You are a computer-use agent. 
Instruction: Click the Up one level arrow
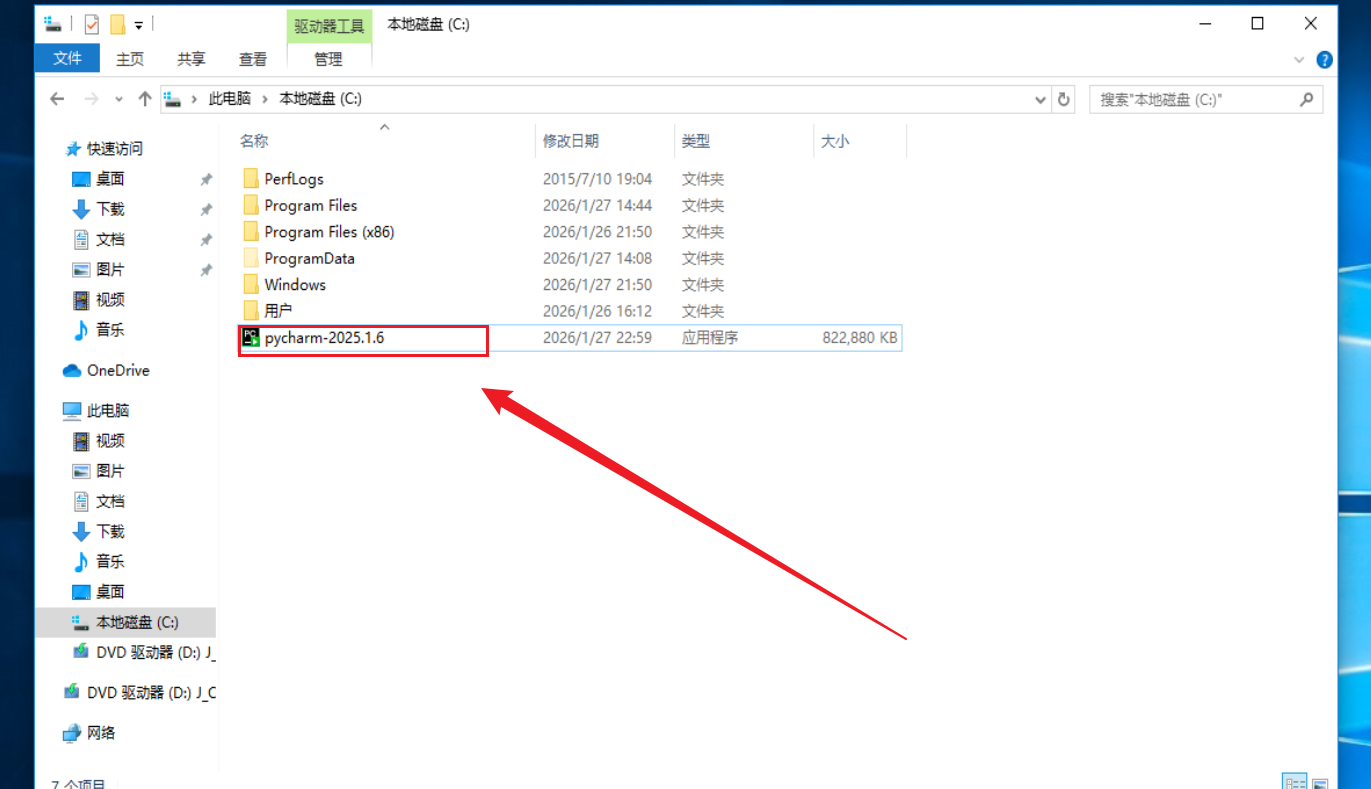[145, 99]
